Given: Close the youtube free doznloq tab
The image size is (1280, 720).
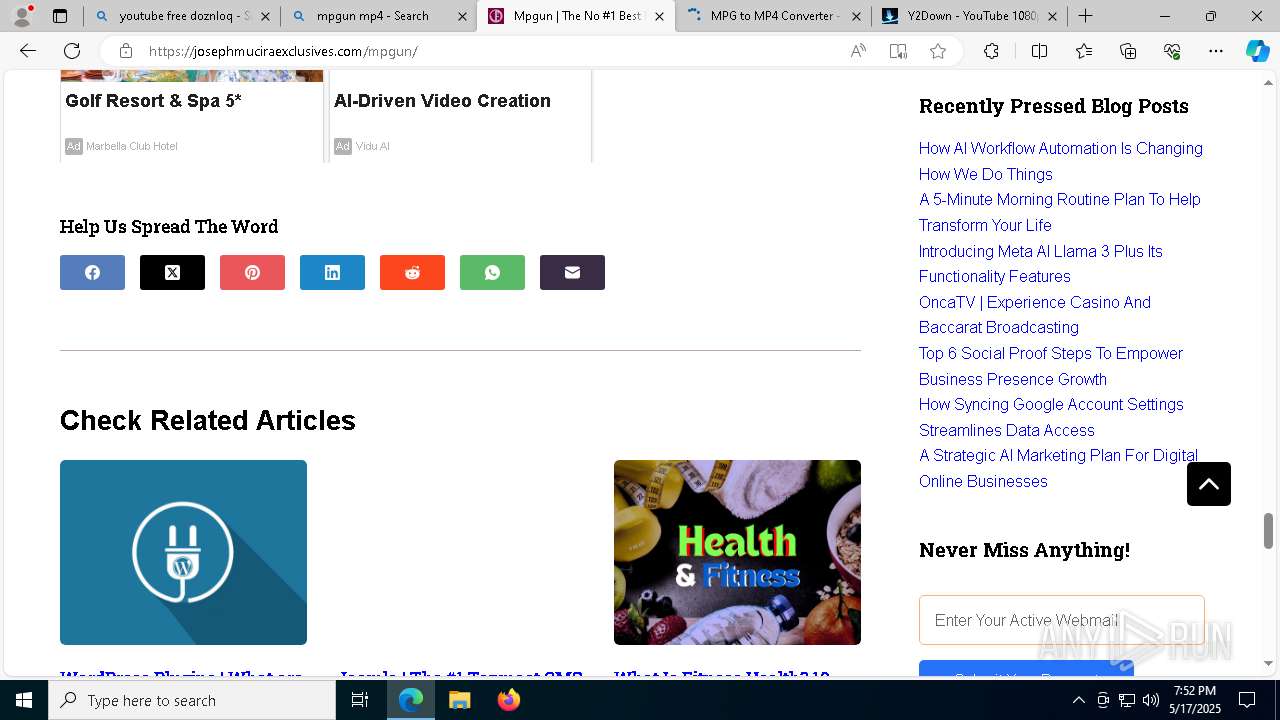Looking at the screenshot, I should click(265, 16).
